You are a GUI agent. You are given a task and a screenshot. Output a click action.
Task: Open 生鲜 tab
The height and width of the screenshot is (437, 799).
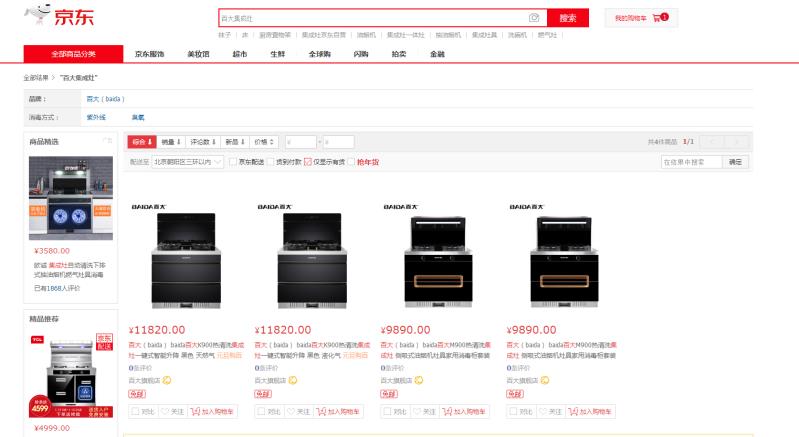point(278,54)
